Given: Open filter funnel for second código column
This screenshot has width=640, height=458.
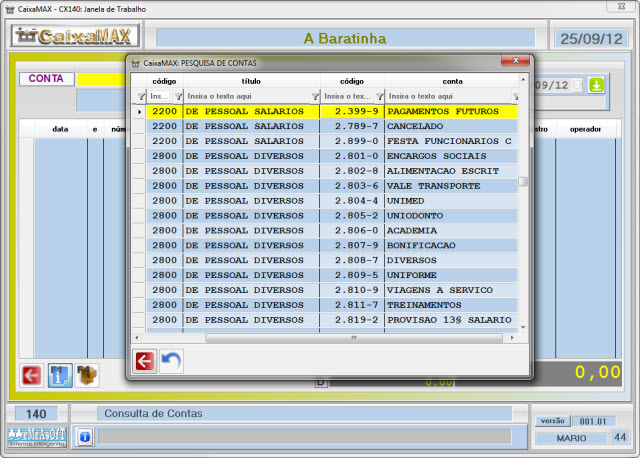Looking at the screenshot, I should [379, 96].
